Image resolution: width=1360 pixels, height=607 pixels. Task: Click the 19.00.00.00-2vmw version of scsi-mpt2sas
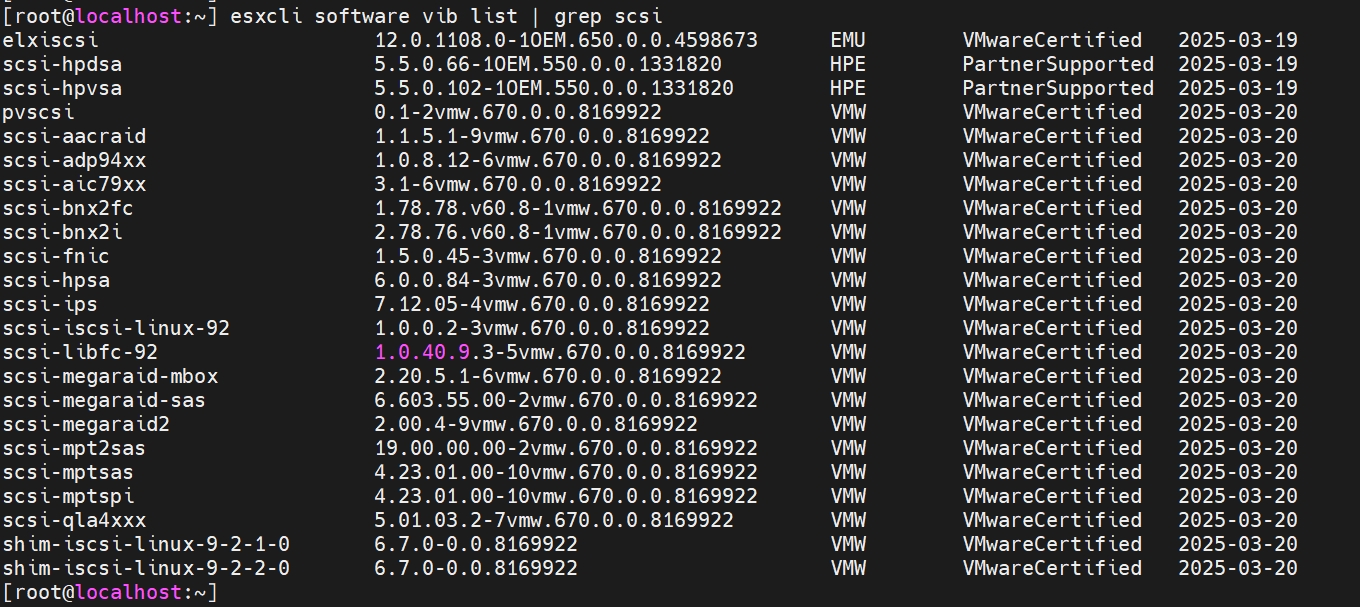click(x=565, y=448)
